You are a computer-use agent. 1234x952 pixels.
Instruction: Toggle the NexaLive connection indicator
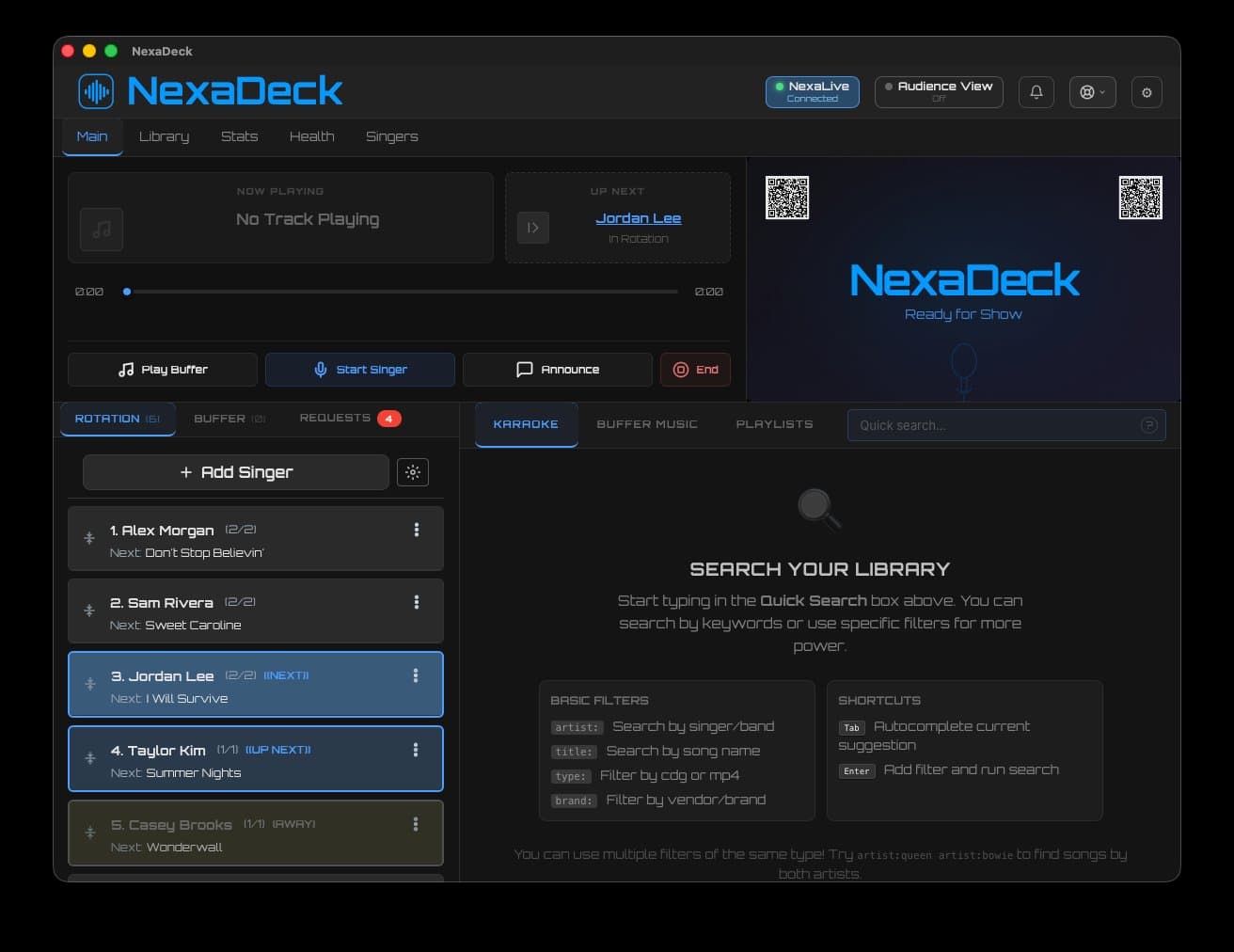pyautogui.click(x=812, y=91)
